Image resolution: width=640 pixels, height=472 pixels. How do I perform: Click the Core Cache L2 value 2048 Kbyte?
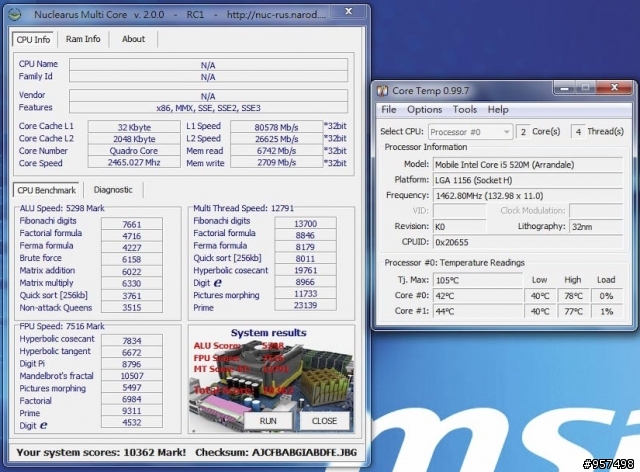point(134,139)
